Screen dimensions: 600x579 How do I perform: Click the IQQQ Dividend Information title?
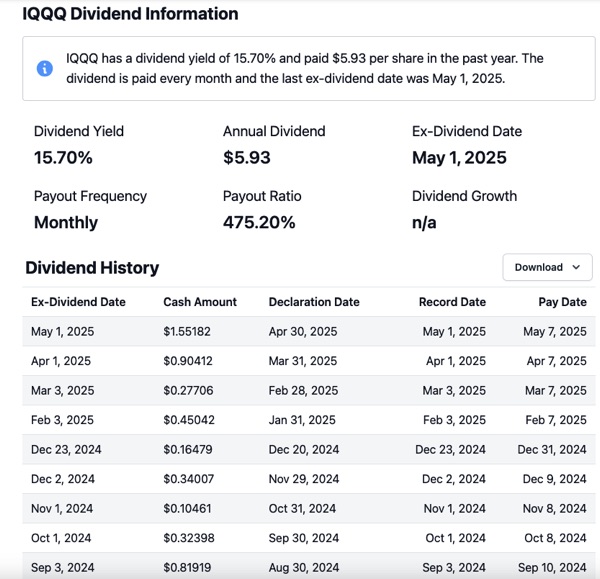click(130, 14)
